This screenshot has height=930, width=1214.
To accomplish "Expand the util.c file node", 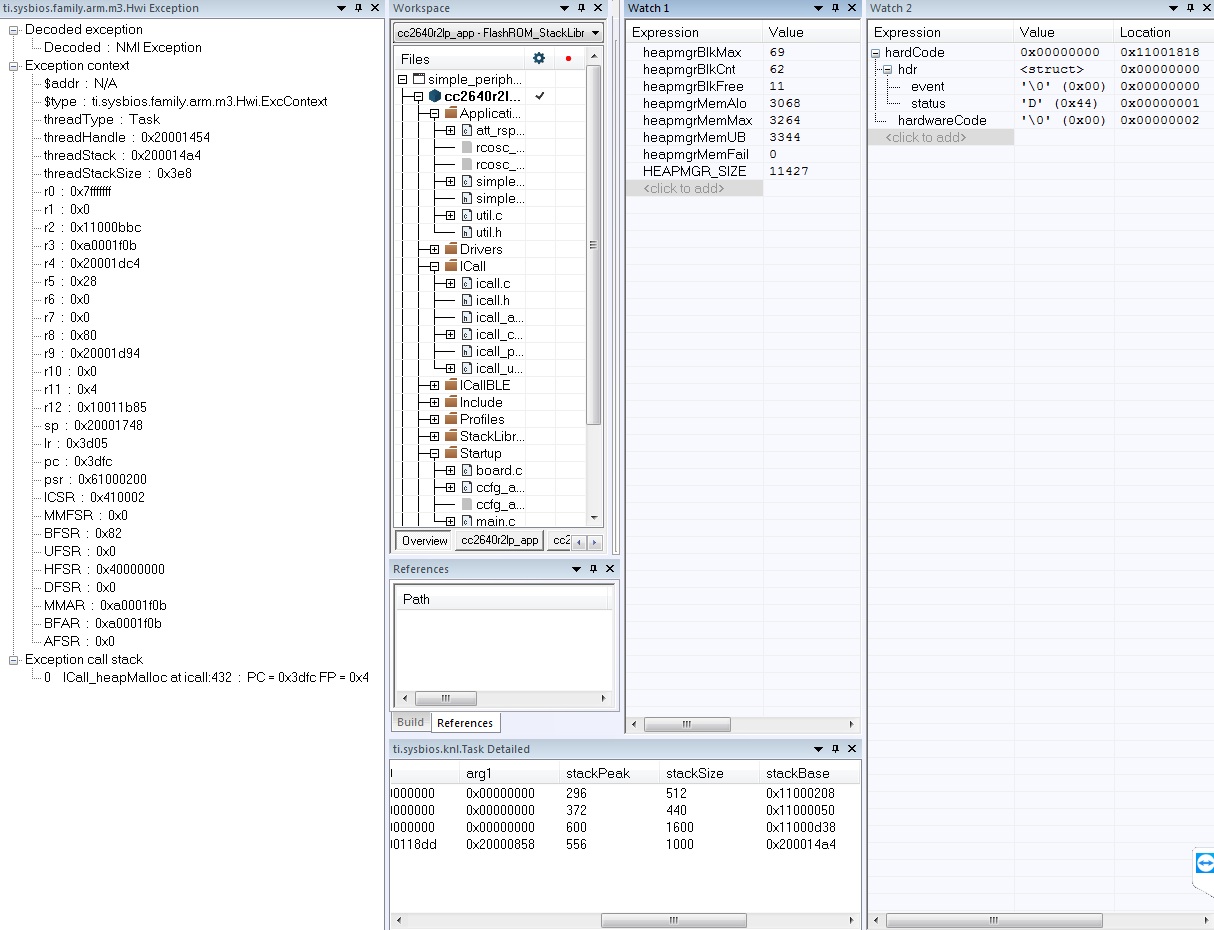I will [x=450, y=216].
